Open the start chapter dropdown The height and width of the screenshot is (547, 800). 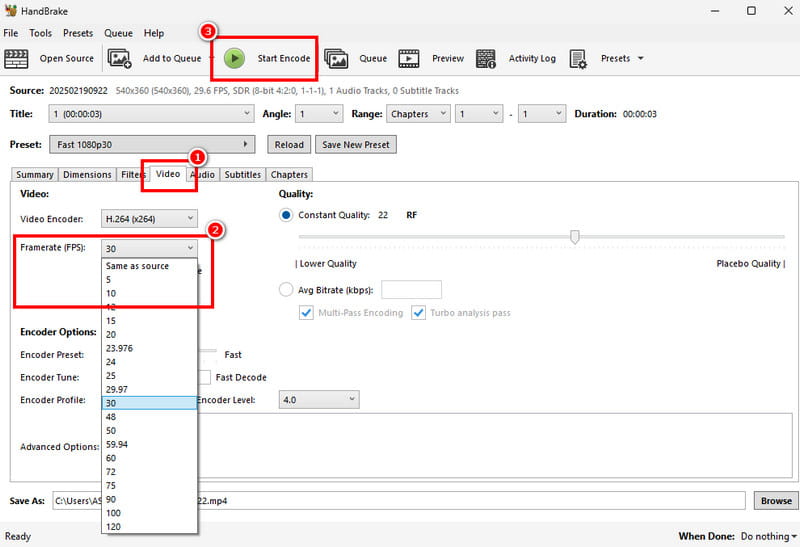(479, 114)
